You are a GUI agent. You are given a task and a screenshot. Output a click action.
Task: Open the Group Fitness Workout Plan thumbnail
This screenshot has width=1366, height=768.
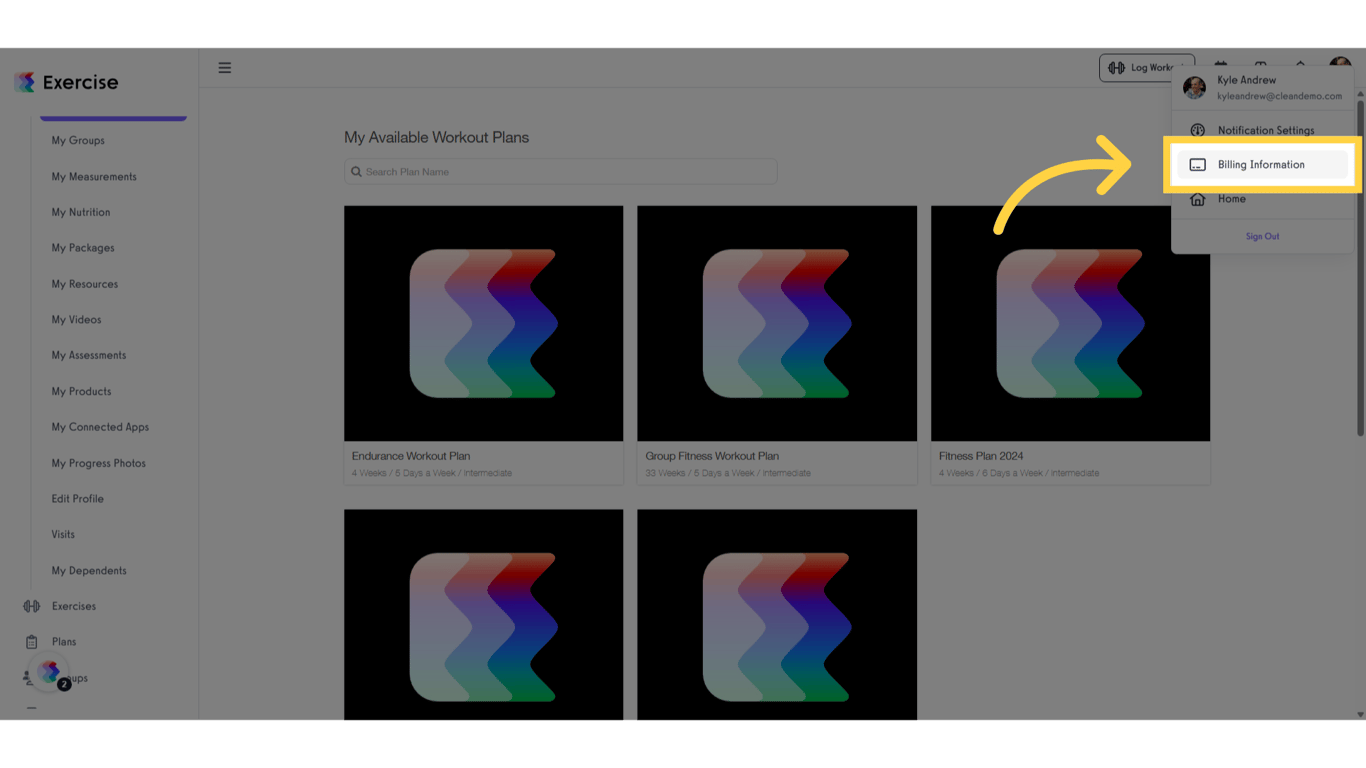[x=777, y=323]
